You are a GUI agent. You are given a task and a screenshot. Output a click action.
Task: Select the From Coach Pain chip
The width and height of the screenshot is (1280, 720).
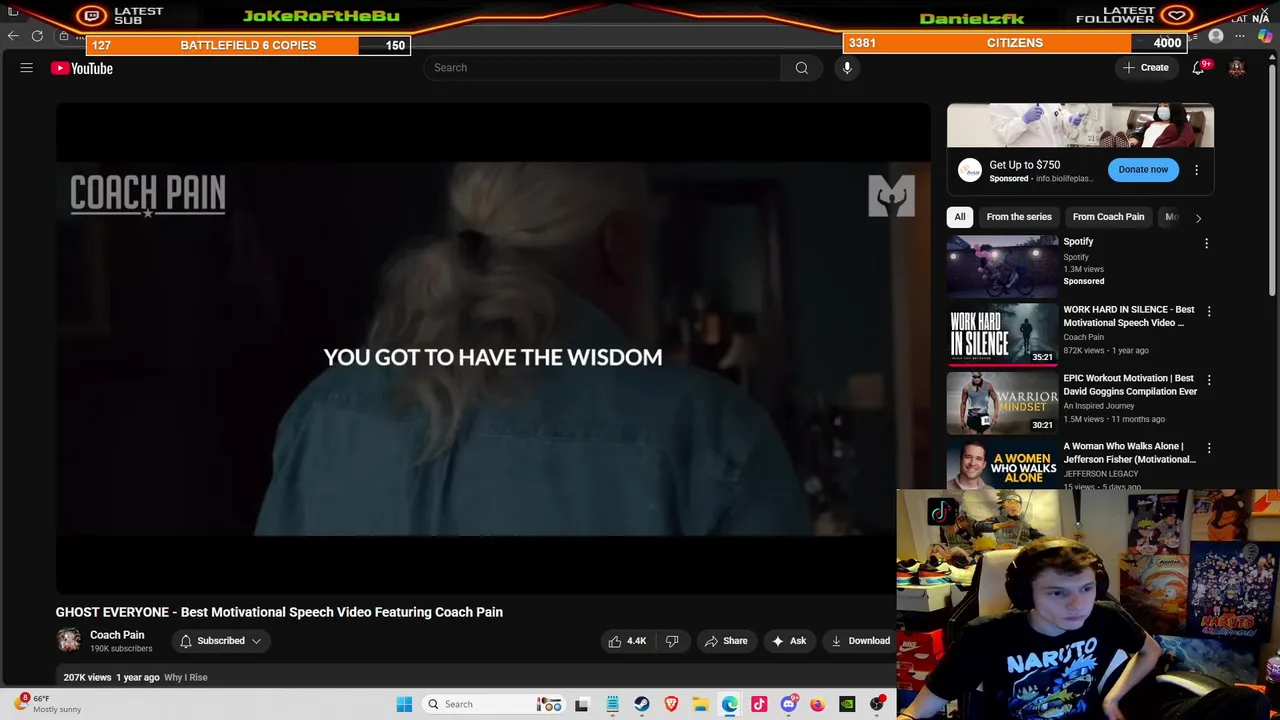(1108, 217)
